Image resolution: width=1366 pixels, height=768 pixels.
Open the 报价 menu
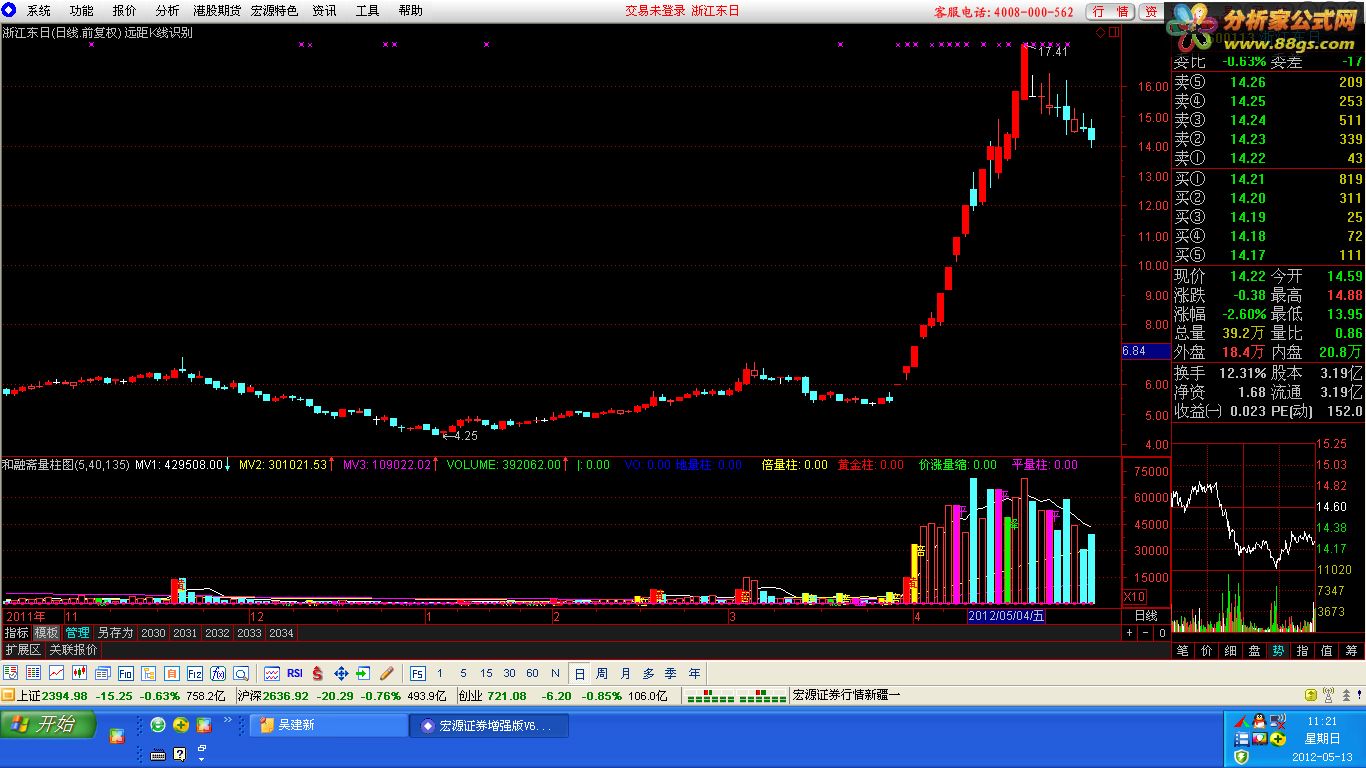(x=125, y=11)
